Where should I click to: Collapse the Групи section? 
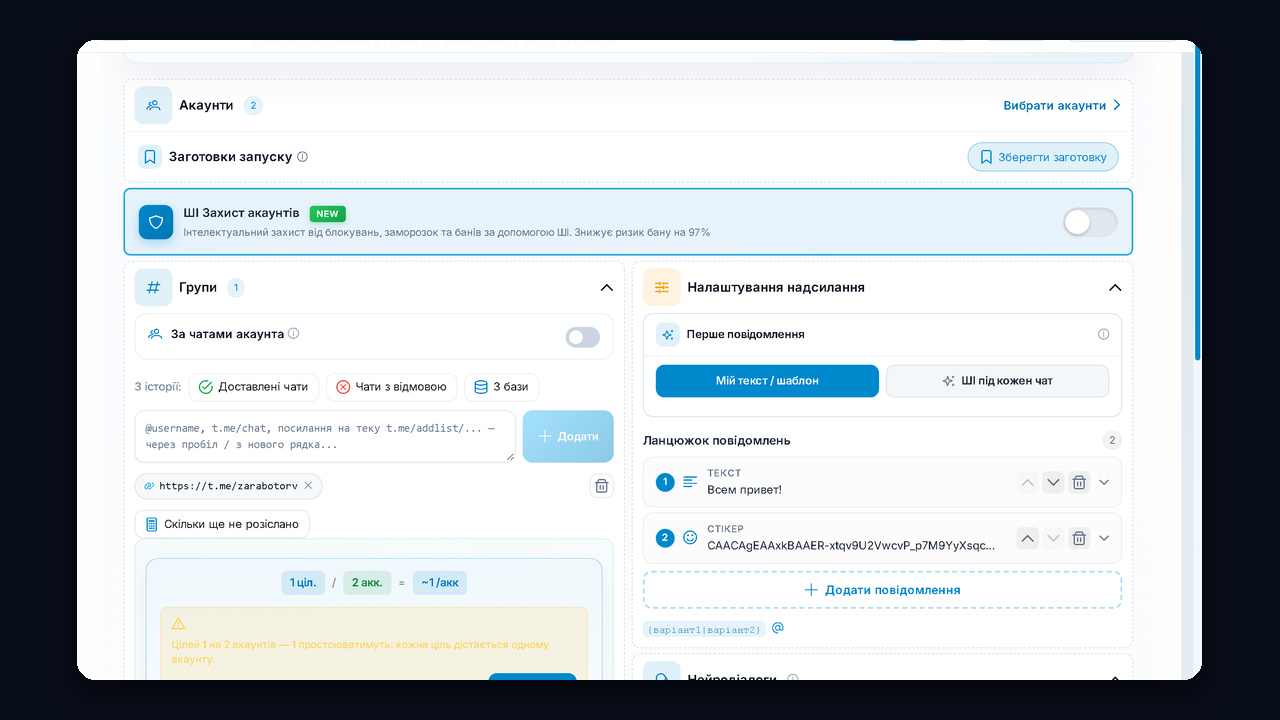click(x=606, y=288)
